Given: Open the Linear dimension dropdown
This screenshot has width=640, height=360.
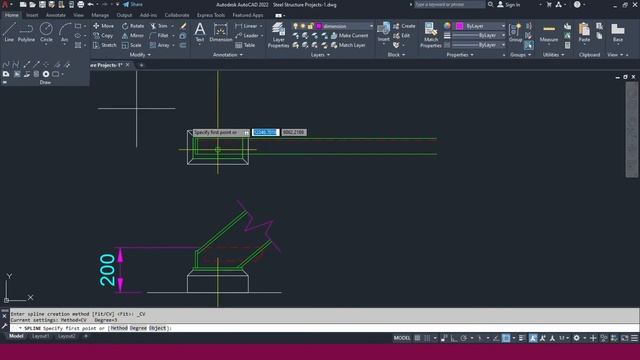Looking at the screenshot, I should 261,26.
